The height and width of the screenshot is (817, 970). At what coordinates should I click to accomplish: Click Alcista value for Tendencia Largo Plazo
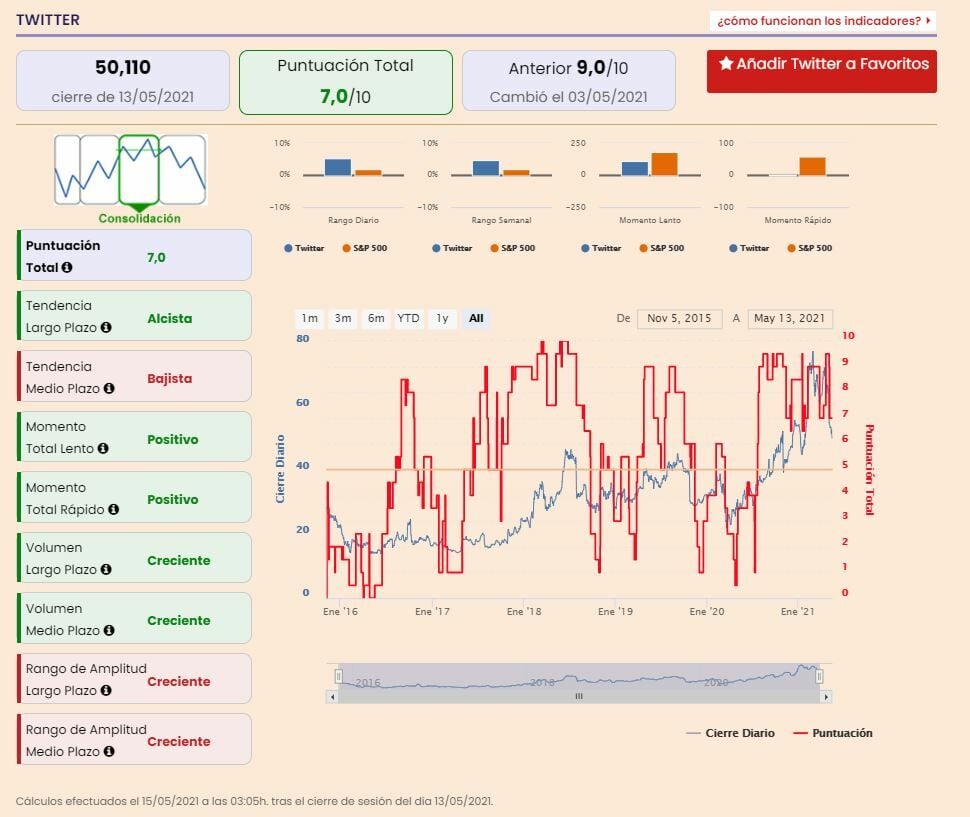pyautogui.click(x=170, y=319)
